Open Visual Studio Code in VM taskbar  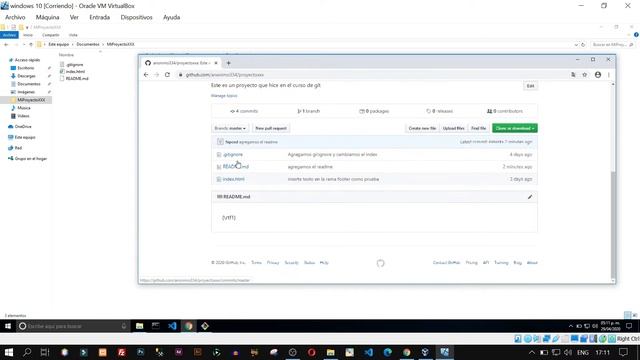172,326
